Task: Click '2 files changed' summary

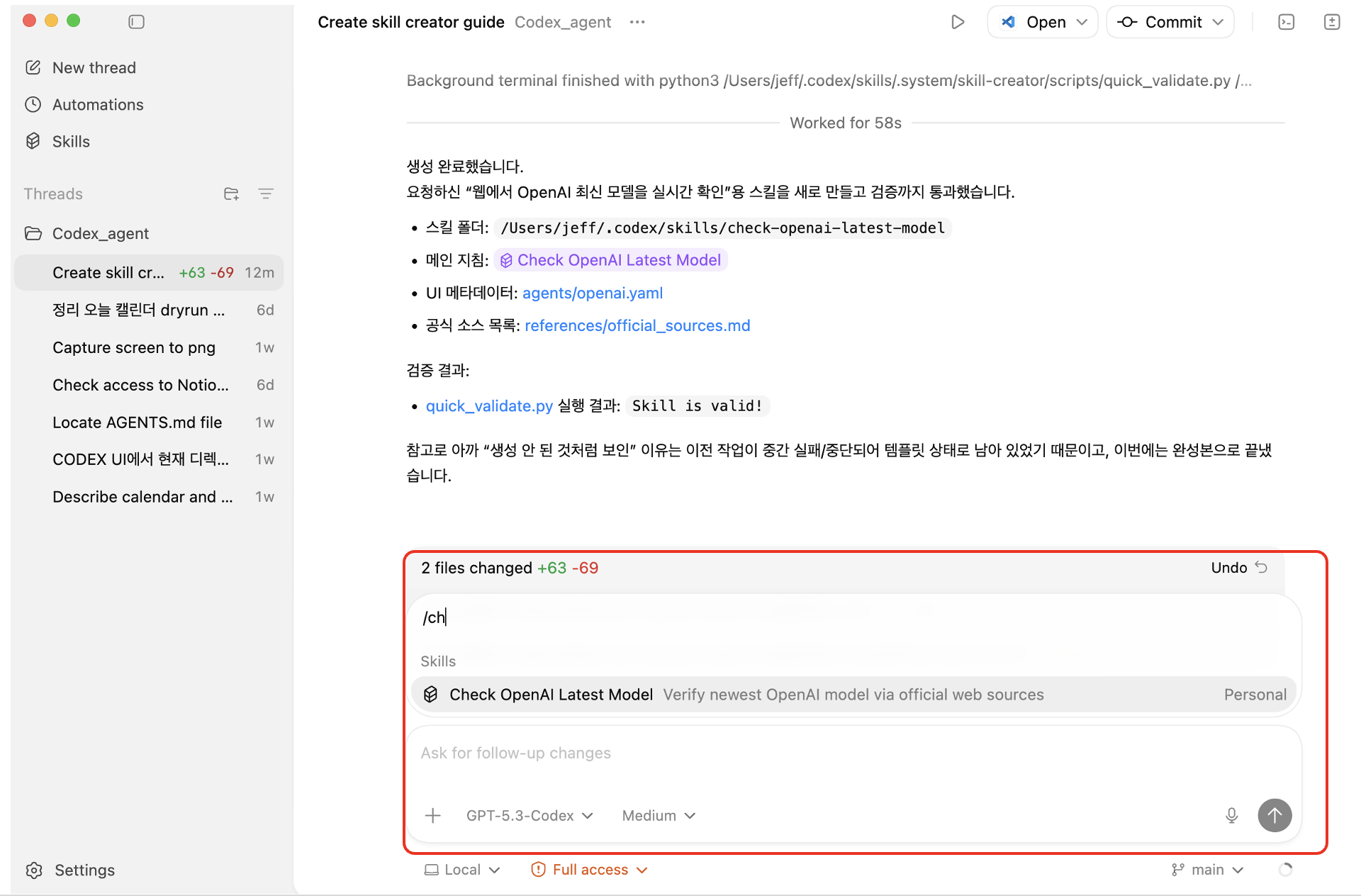Action: (x=510, y=568)
